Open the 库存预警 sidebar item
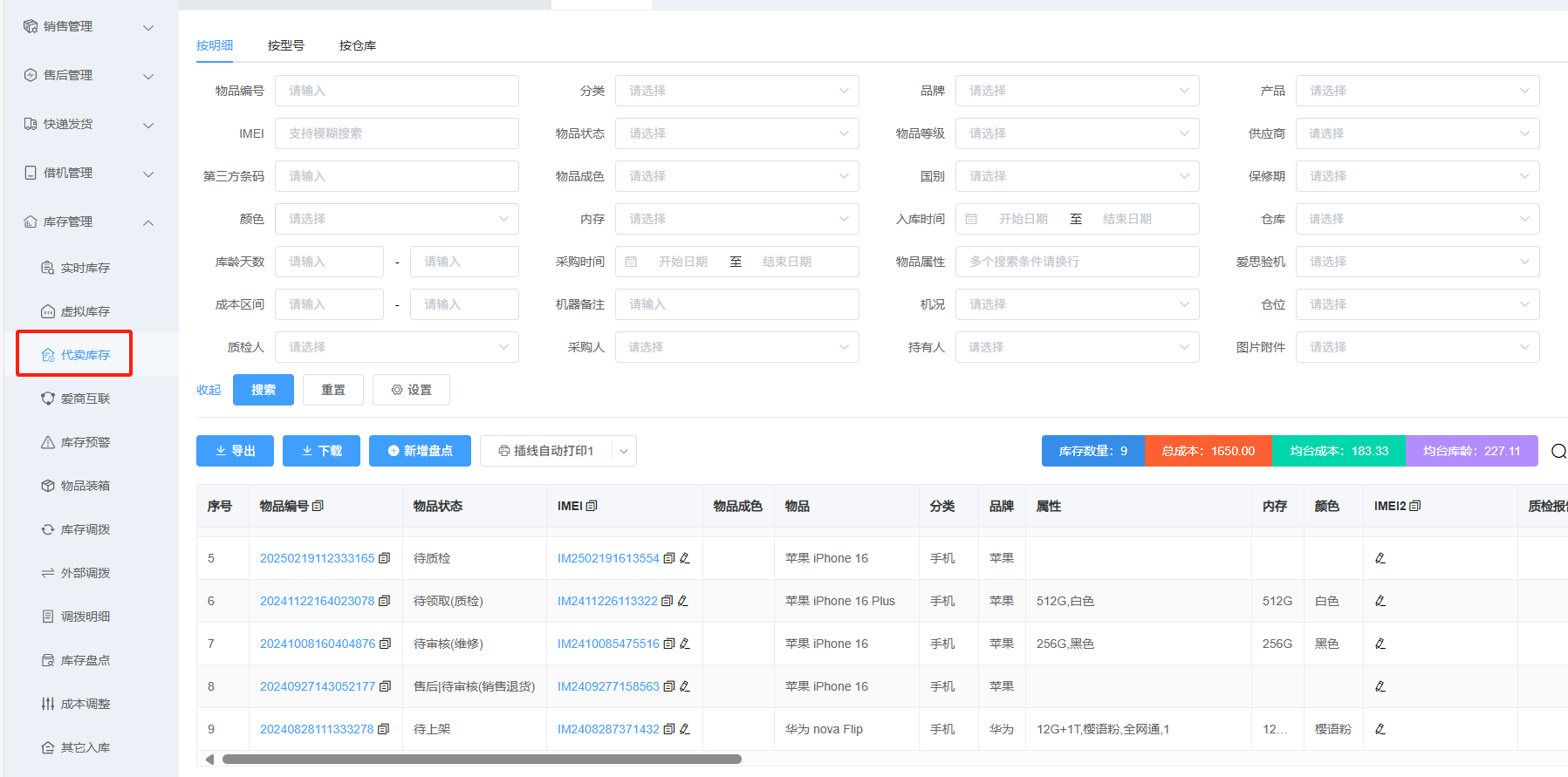 point(85,442)
